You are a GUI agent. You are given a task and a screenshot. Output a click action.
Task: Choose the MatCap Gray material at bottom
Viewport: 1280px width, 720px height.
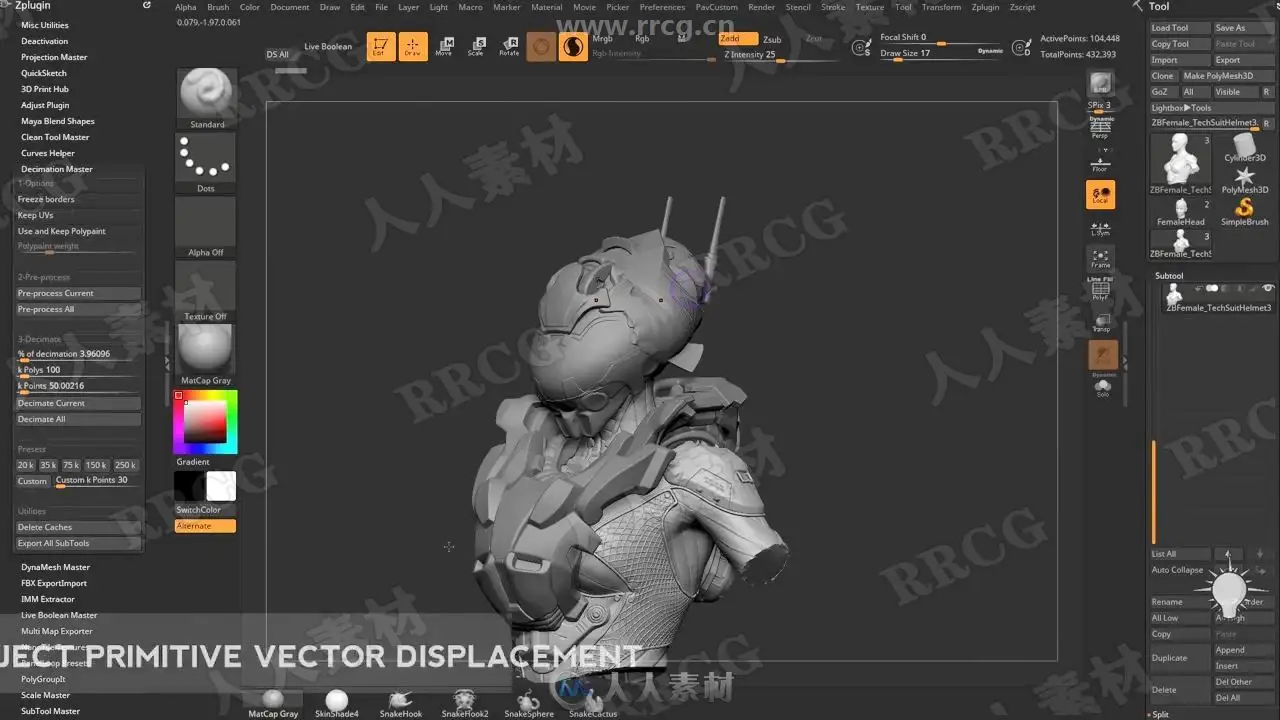(x=273, y=703)
